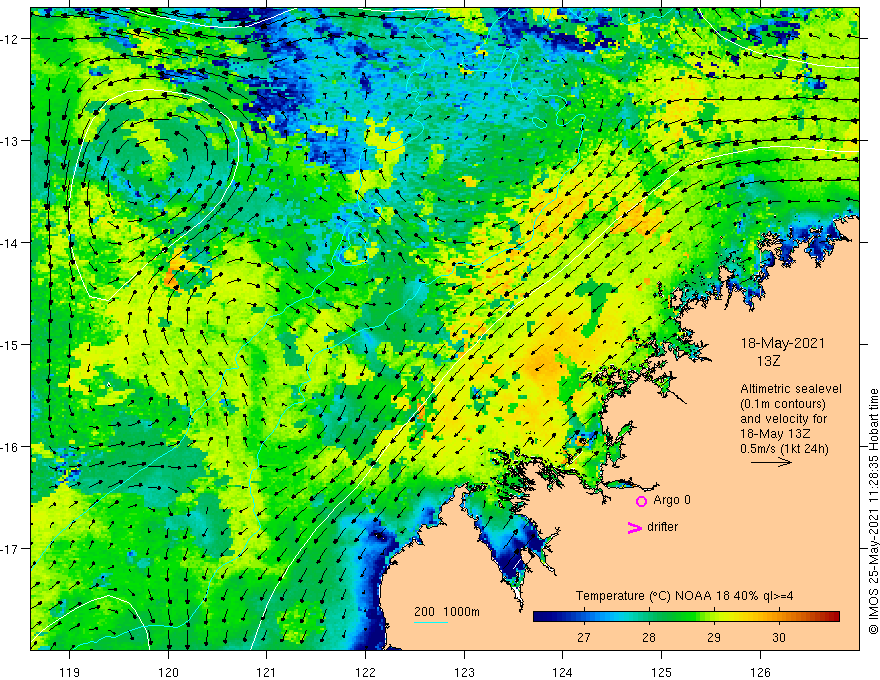Image resolution: width=880 pixels, height=680 pixels.
Task: Click the 125 longitude axis label
Action: (662, 672)
